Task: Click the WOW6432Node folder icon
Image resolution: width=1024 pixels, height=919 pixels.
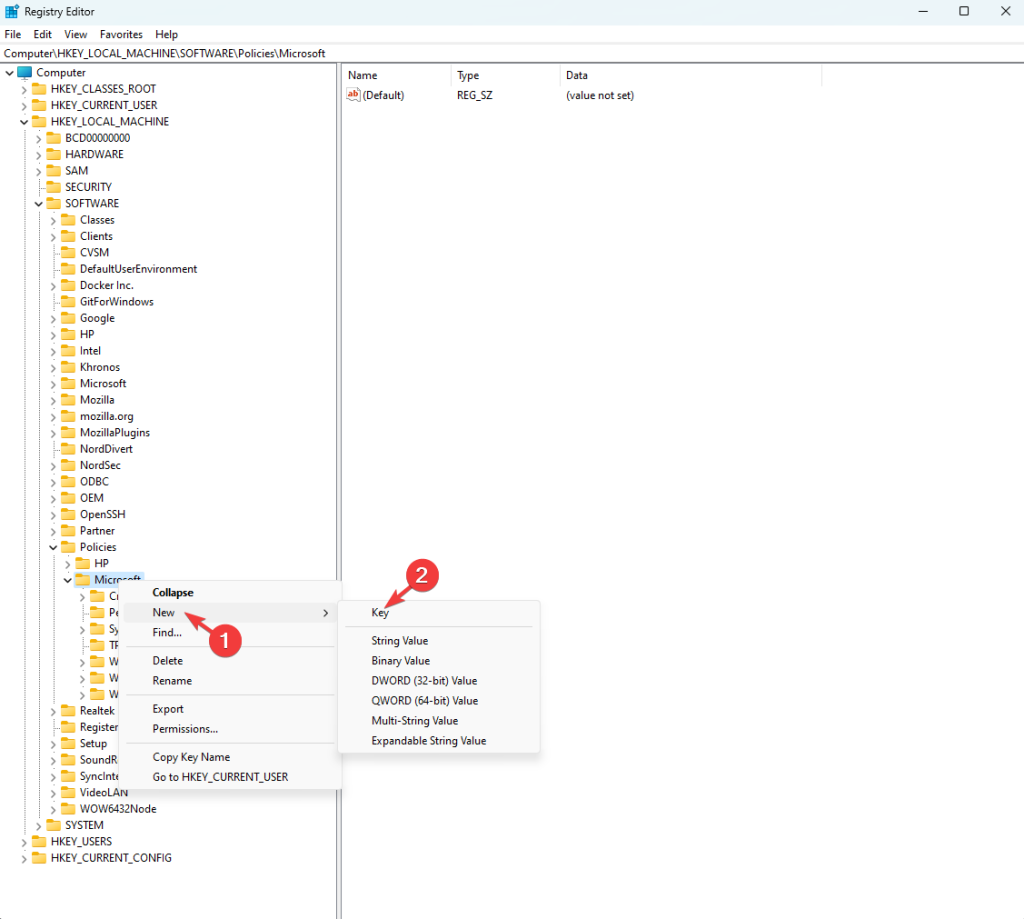Action: pyautogui.click(x=68, y=809)
